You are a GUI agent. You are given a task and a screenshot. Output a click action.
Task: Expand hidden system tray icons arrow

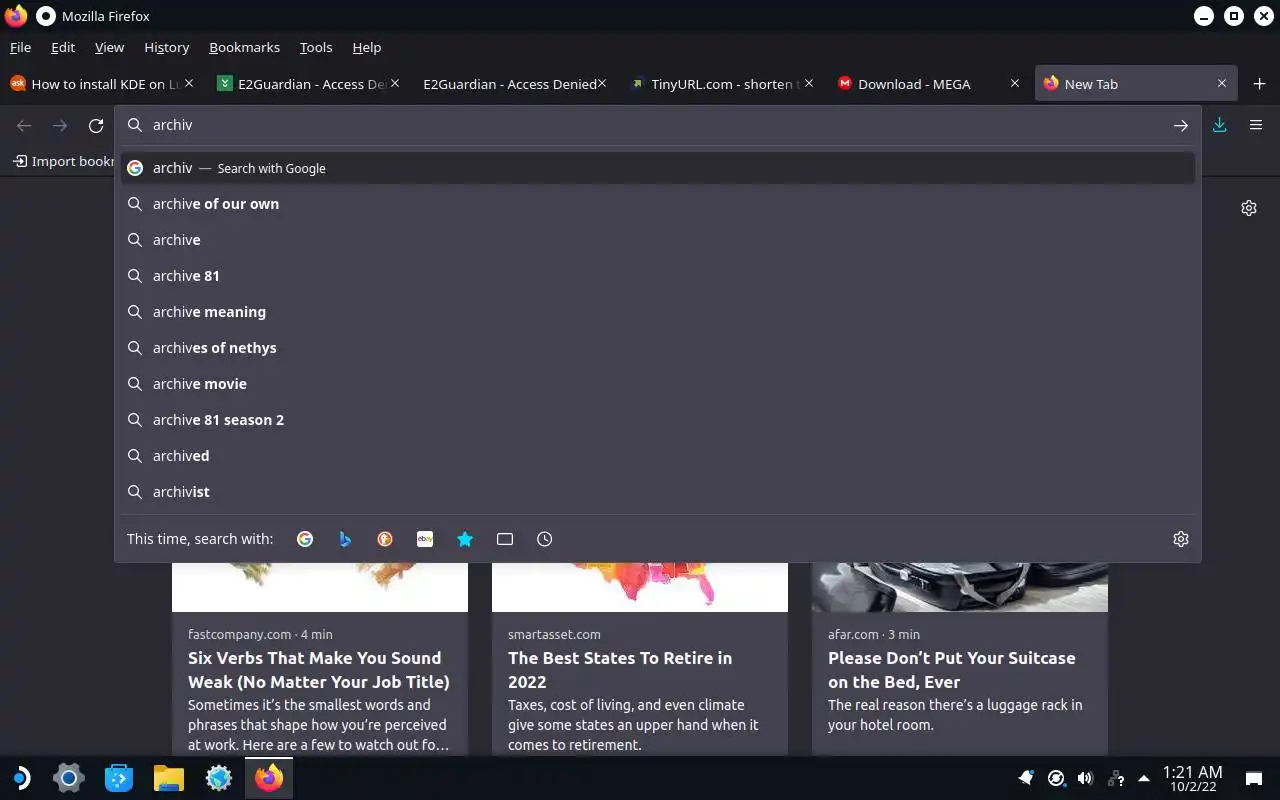1144,778
